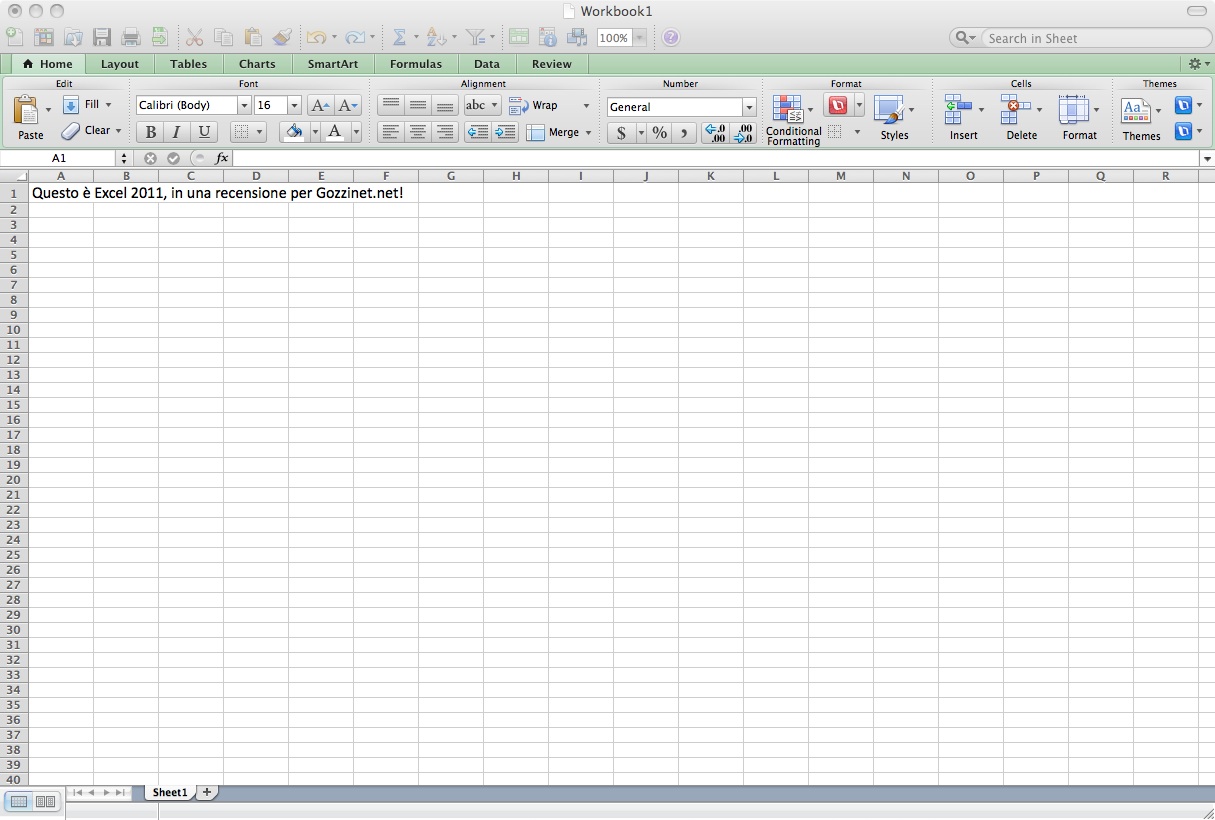Open the Review ribbon tab
1215x820 pixels.
pos(552,64)
